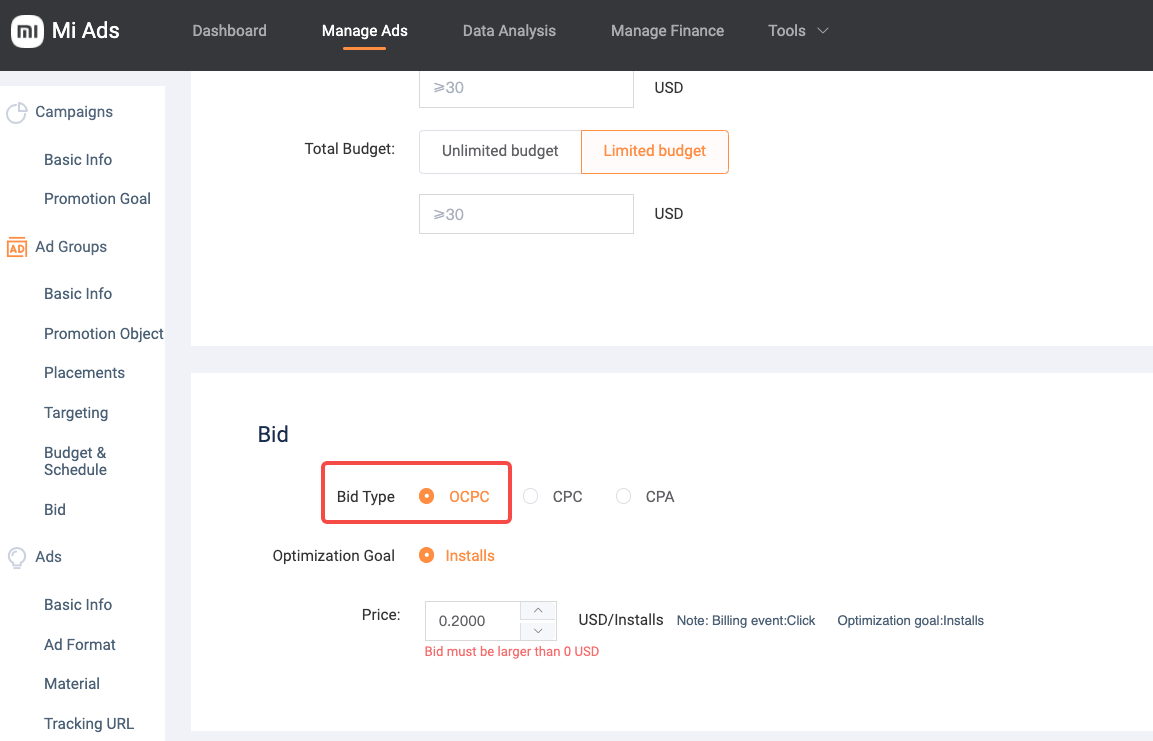The image size is (1153, 741).
Task: Switch to the Dashboard tab
Action: click(x=229, y=31)
